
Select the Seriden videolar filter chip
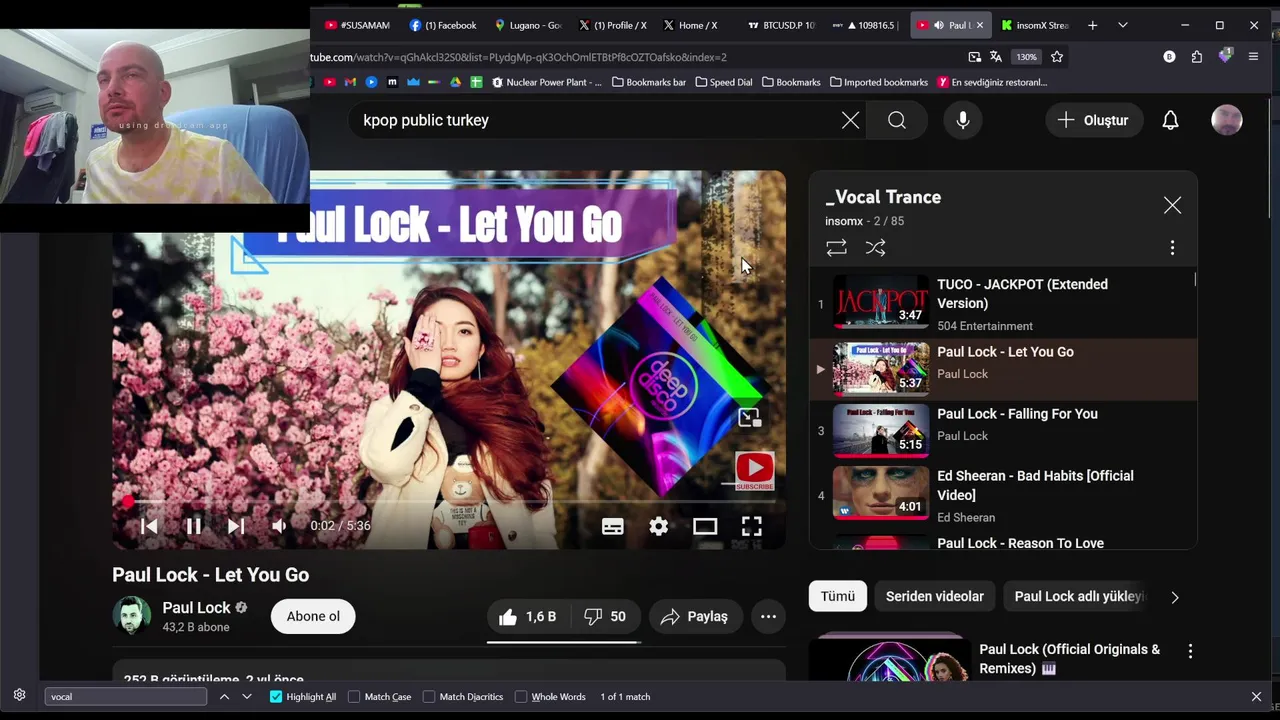coord(934,596)
